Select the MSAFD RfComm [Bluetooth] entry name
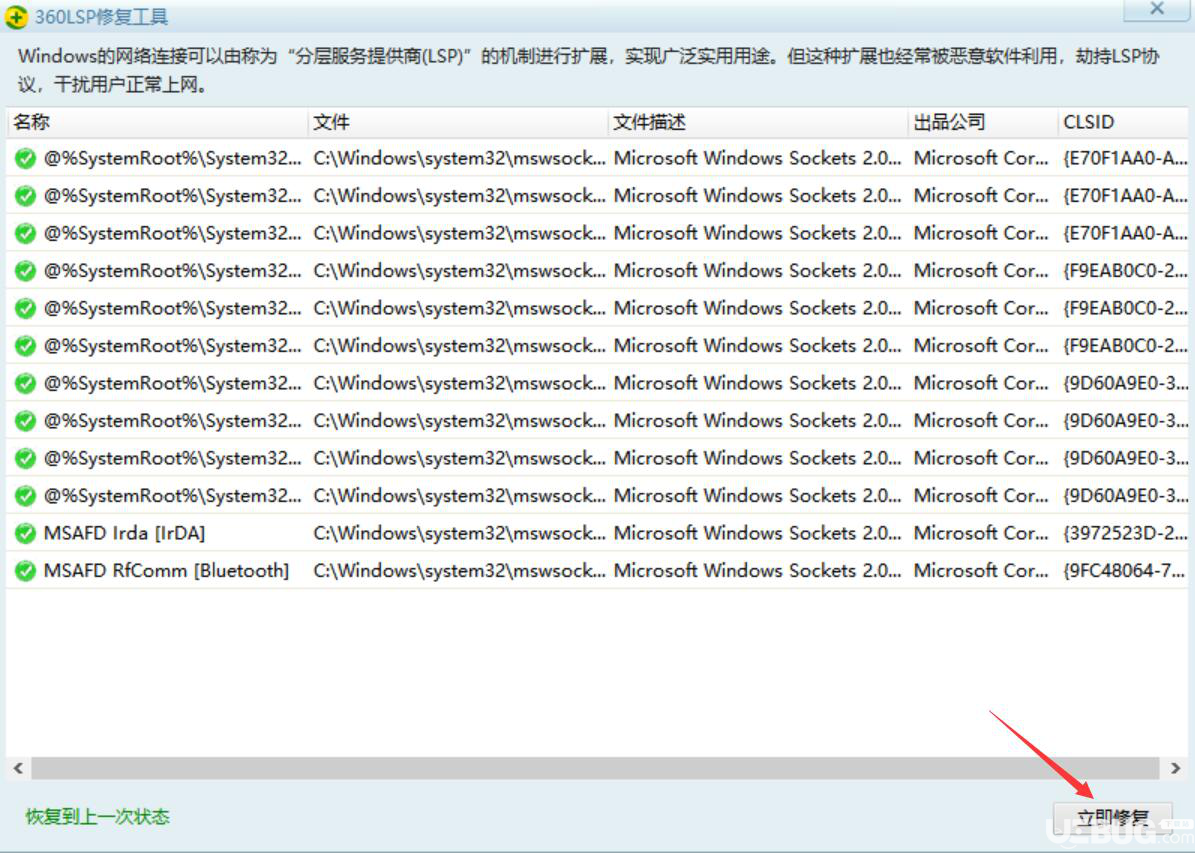 click(x=166, y=570)
